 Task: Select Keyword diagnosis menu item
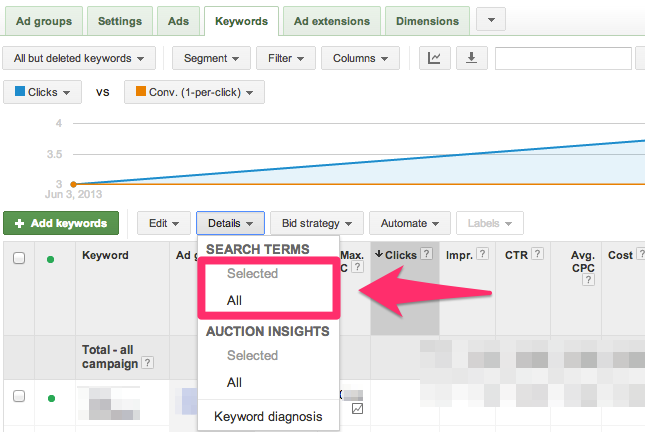tap(269, 416)
